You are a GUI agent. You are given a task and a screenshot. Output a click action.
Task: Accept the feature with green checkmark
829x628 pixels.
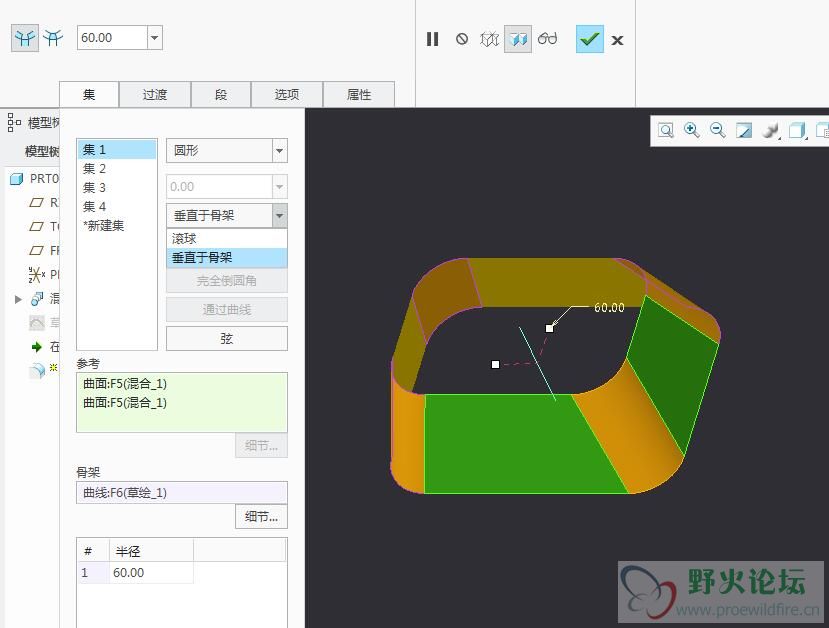589,39
